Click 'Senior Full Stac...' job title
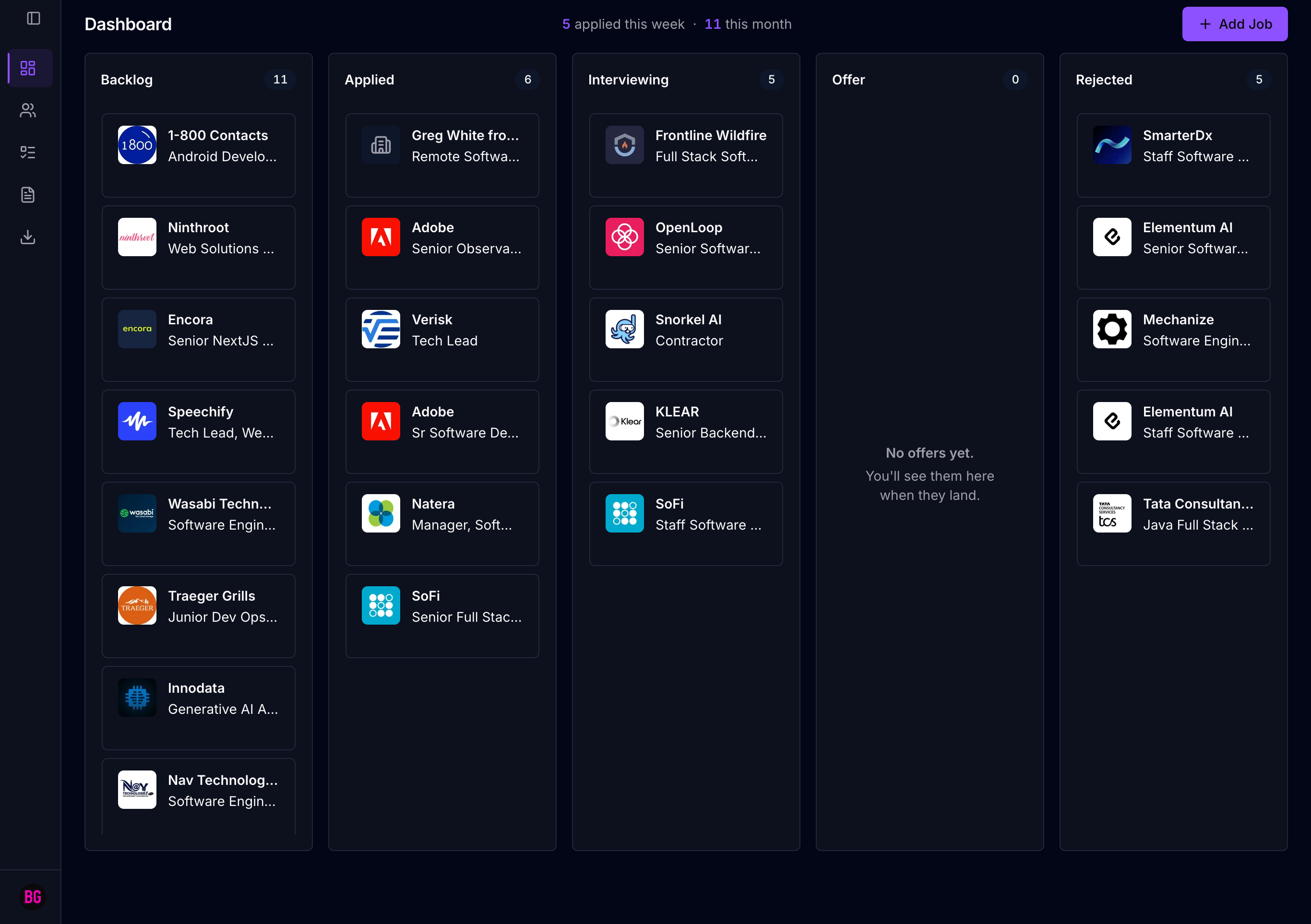Viewport: 1311px width, 924px height. coord(467,617)
